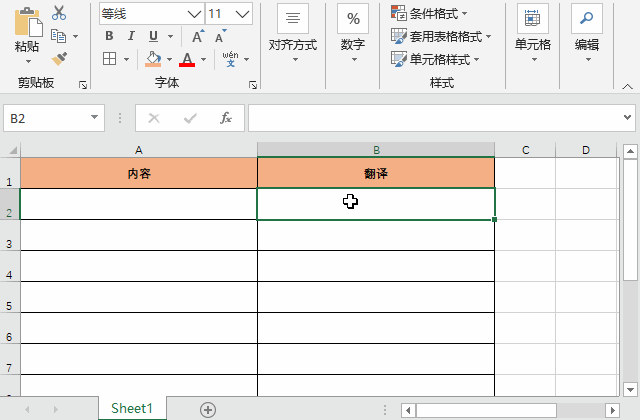This screenshot has height=420, width=640.
Task: Open the font name dropdown 等线
Action: tap(194, 14)
